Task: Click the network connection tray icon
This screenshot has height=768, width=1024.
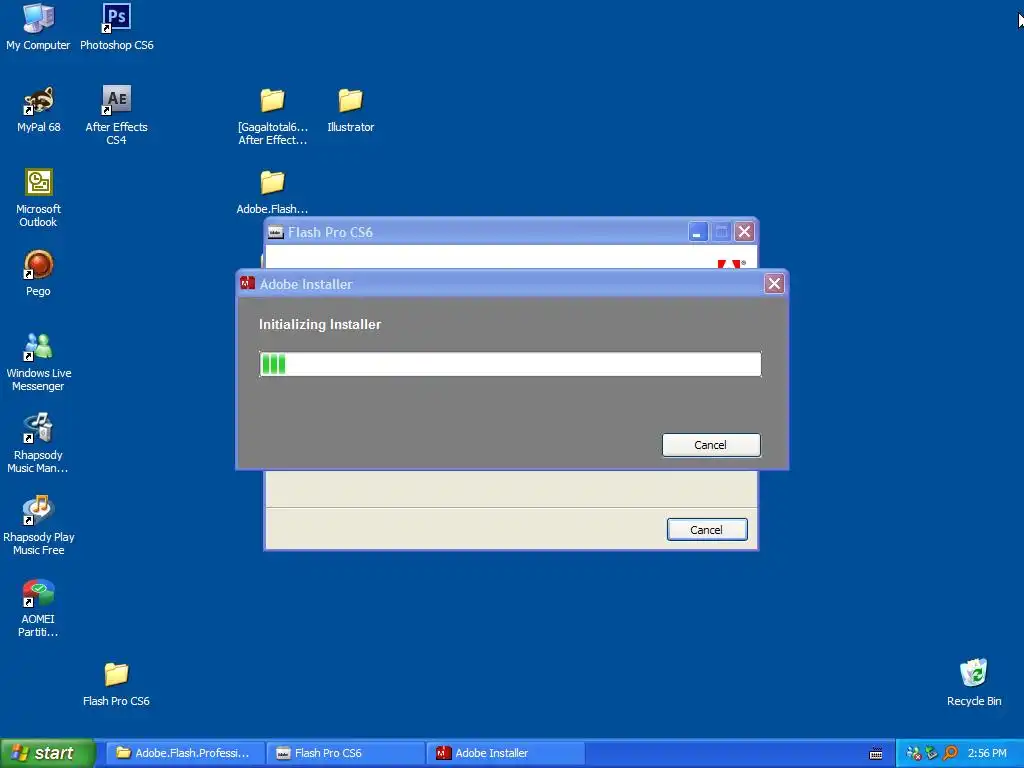Action: point(914,753)
